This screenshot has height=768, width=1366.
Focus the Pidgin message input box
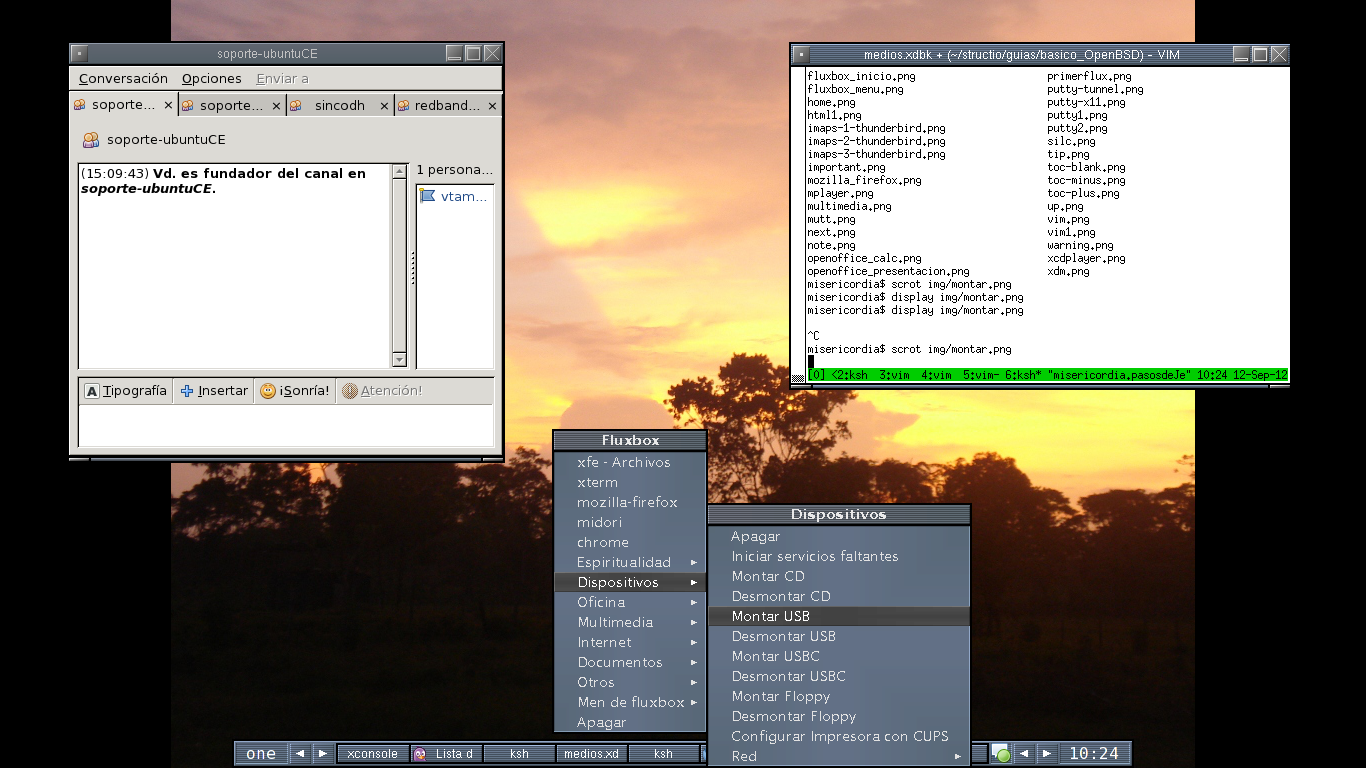point(286,425)
